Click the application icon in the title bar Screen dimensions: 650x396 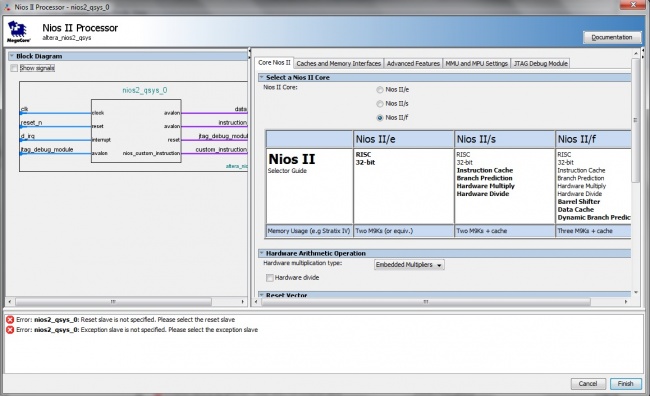[7, 7]
